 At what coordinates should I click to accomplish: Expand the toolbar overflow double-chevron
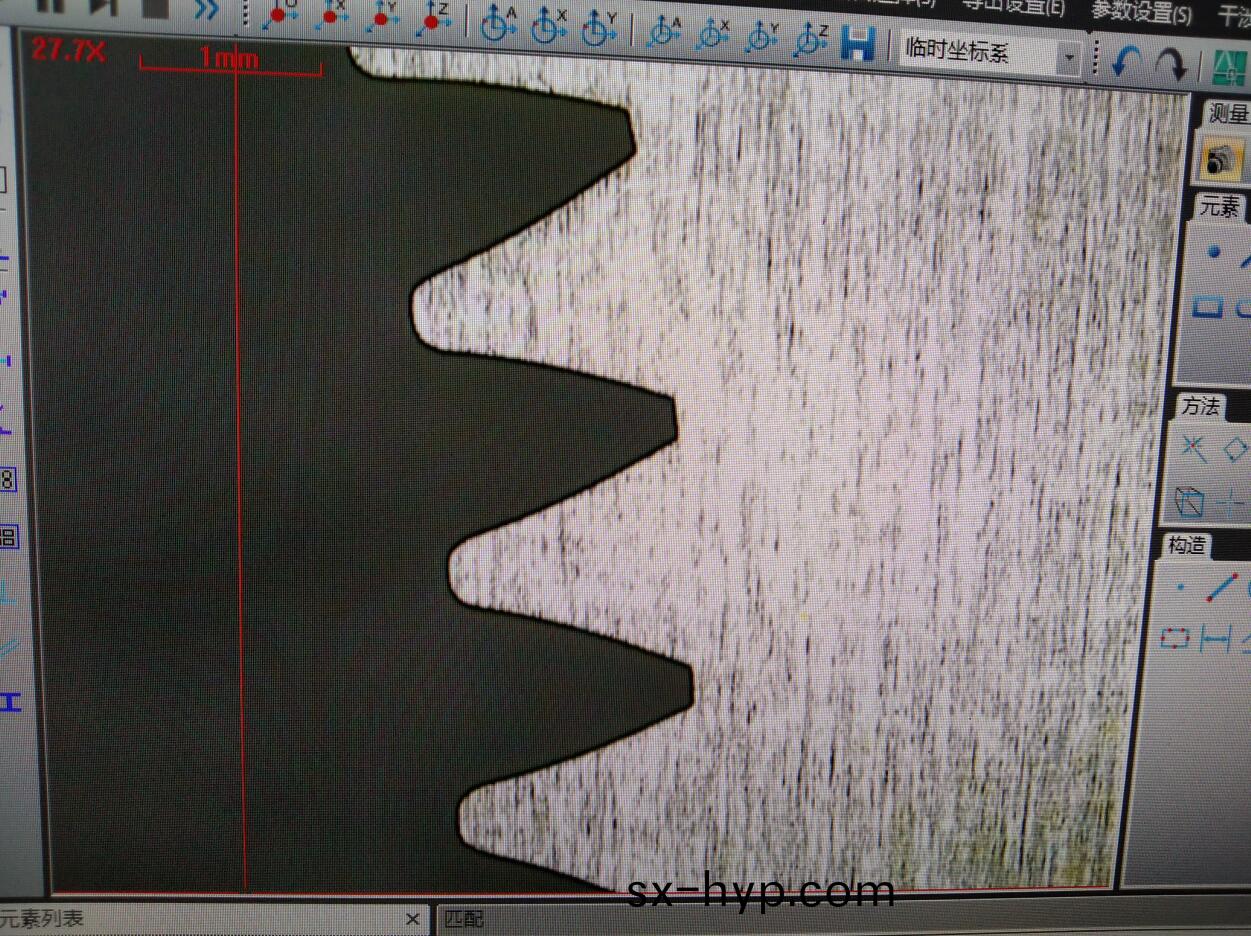205,10
